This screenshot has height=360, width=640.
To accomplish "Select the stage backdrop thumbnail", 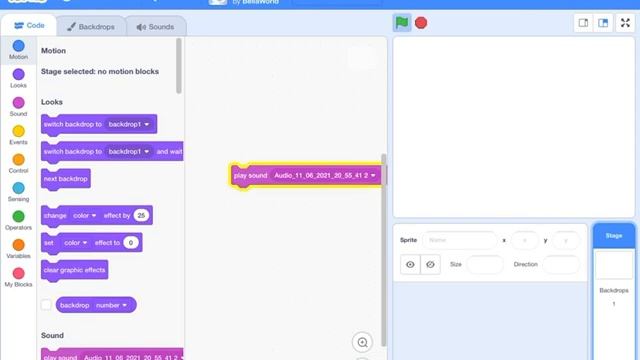I will tap(614, 265).
